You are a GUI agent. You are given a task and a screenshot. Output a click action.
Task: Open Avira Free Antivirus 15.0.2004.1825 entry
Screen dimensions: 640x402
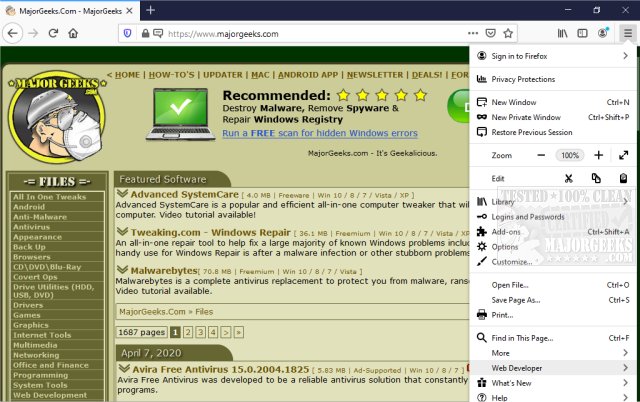(x=220, y=369)
